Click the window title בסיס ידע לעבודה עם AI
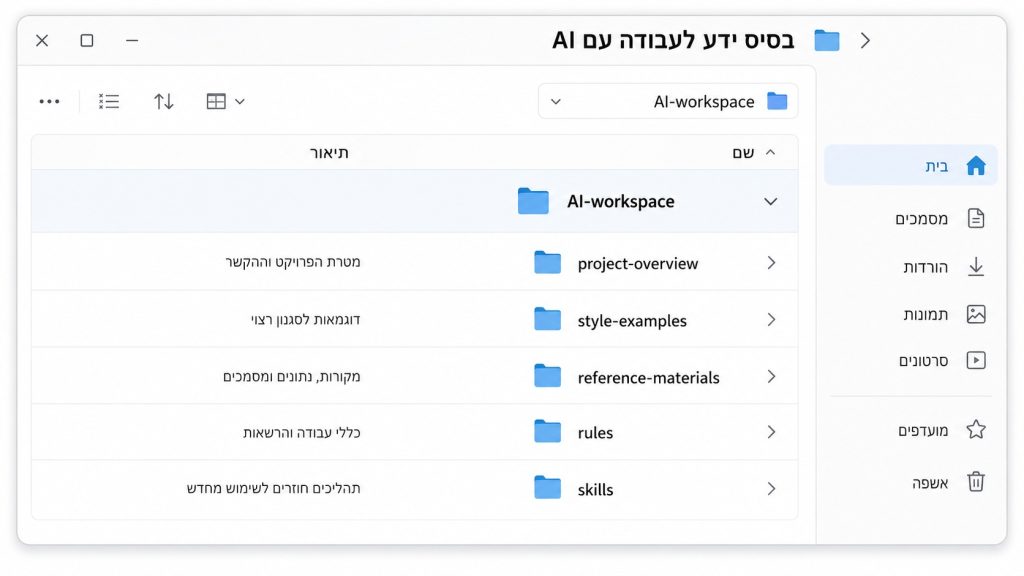1024x576 pixels. coord(673,40)
